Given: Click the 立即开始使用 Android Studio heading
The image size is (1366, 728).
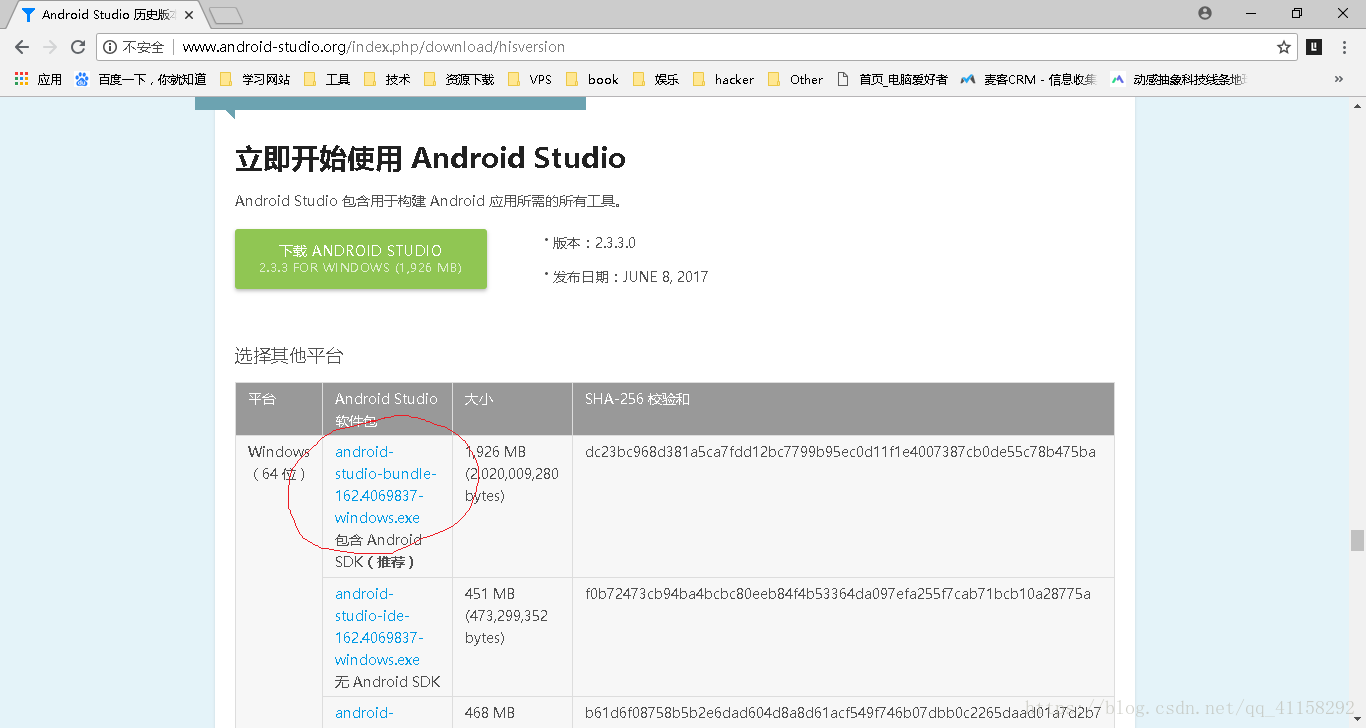Looking at the screenshot, I should [x=430, y=158].
